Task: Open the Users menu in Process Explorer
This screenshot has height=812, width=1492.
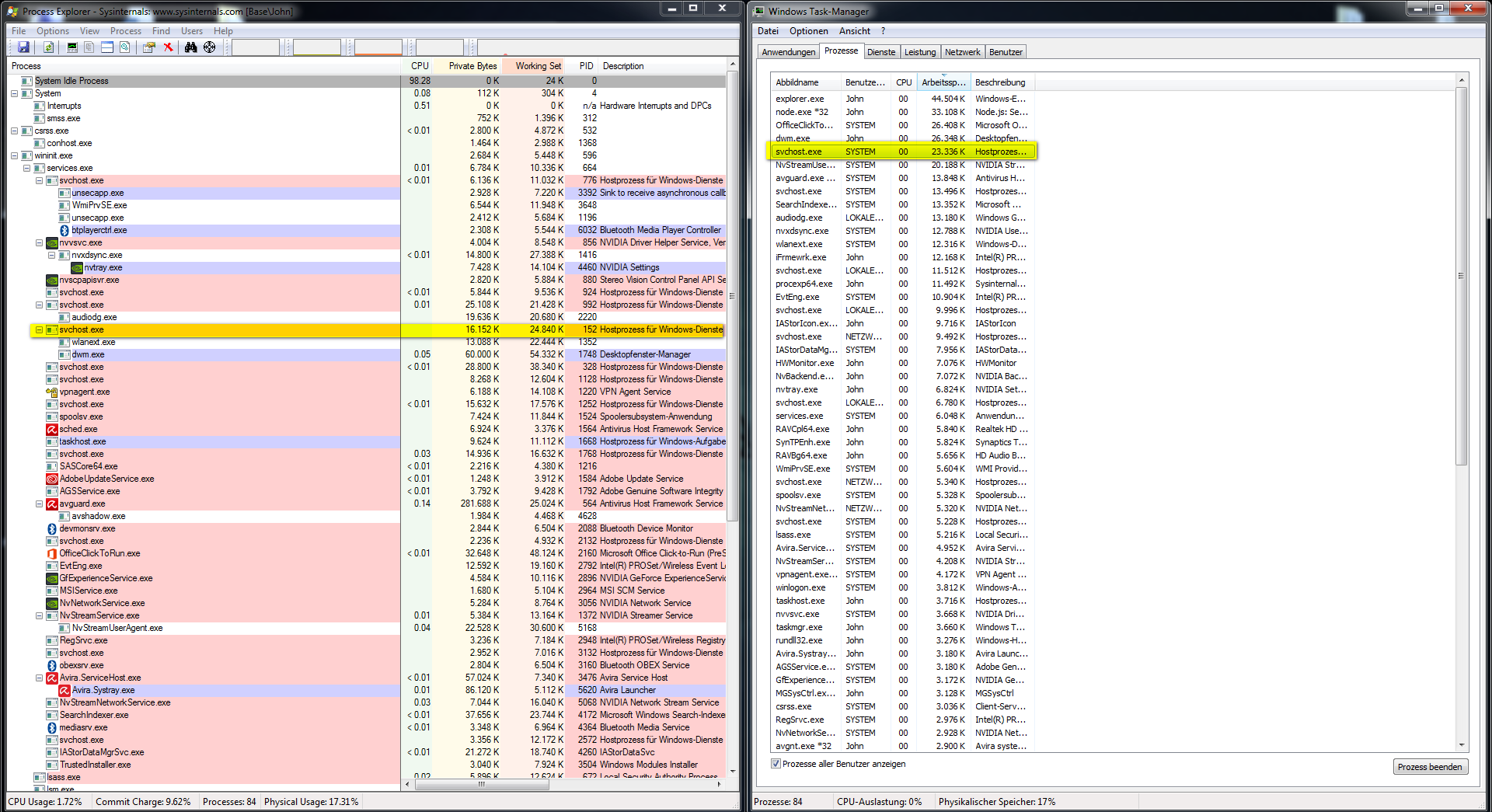Action: coord(192,31)
